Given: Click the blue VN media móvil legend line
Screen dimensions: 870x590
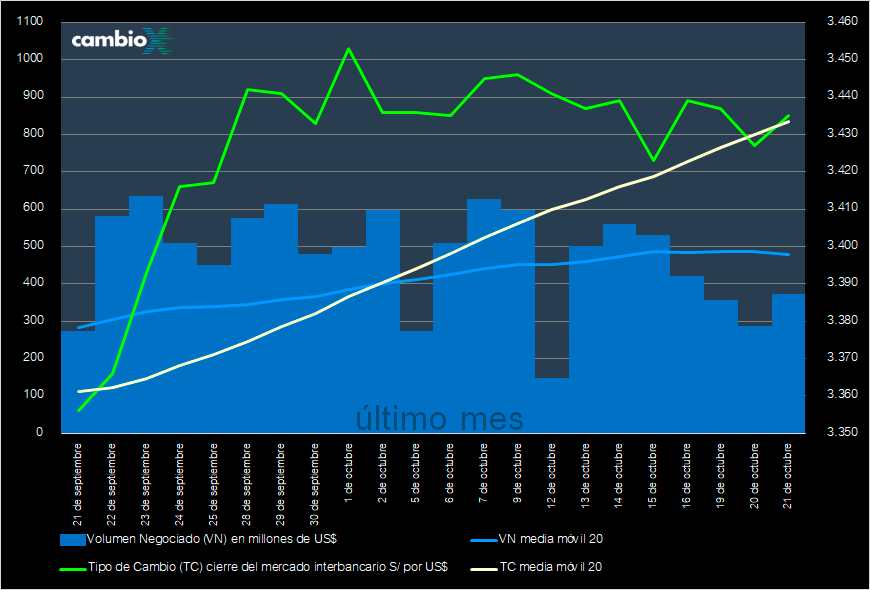Looking at the screenshot, I should 484,539.
